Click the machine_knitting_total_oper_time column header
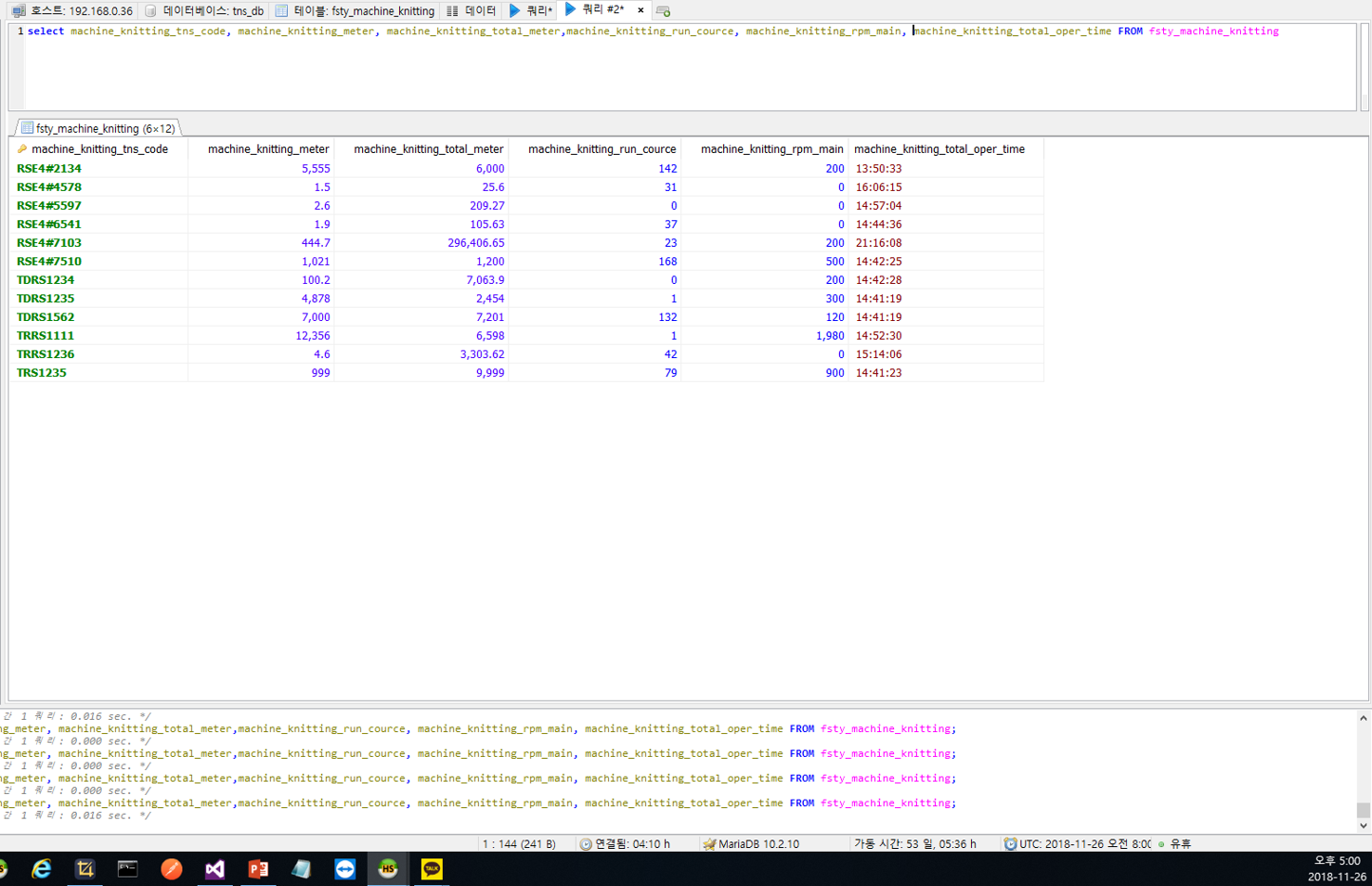This screenshot has height=886, width=1372. coord(939,149)
